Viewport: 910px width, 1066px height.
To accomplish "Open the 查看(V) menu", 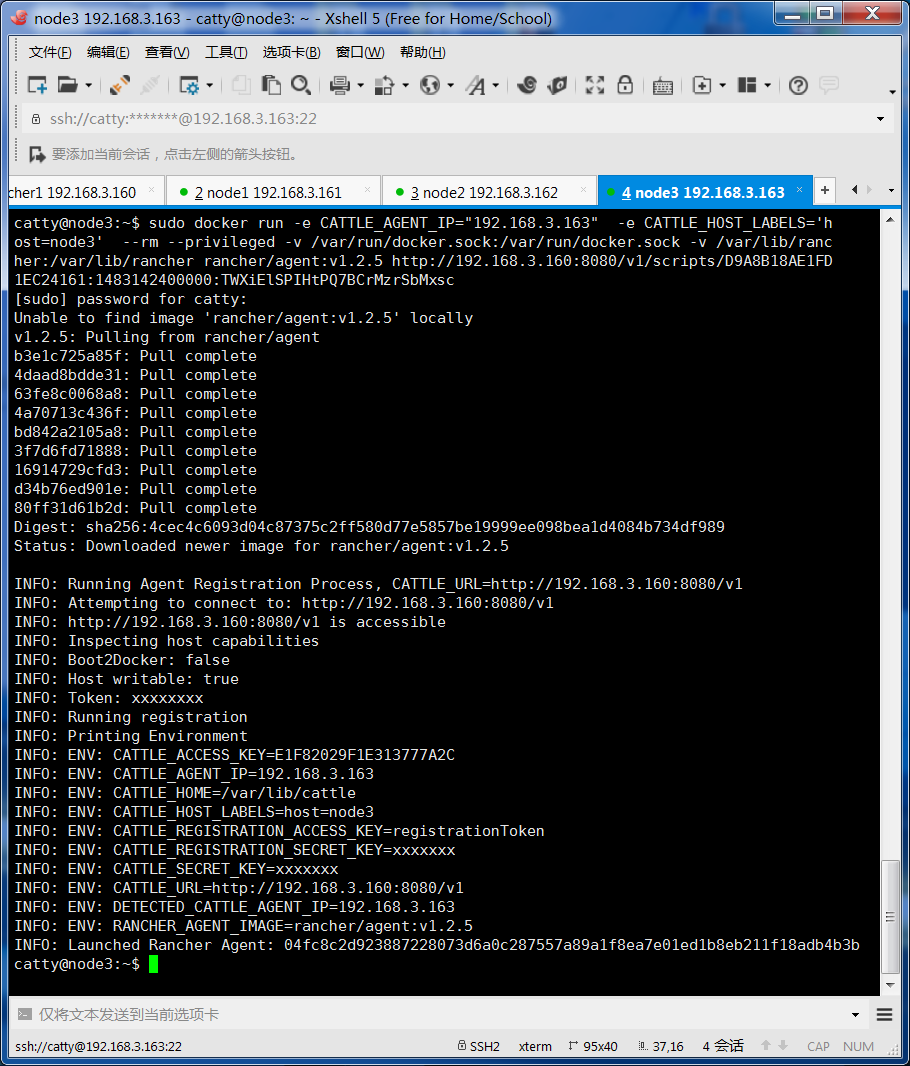I will 167,52.
